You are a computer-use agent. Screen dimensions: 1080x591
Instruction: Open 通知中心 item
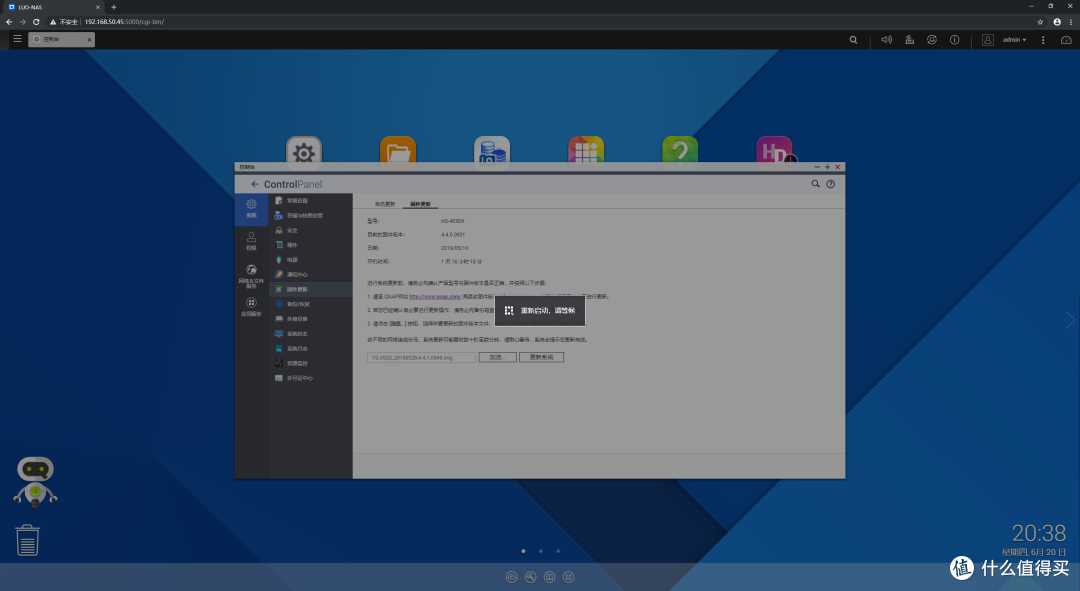tap(311, 275)
